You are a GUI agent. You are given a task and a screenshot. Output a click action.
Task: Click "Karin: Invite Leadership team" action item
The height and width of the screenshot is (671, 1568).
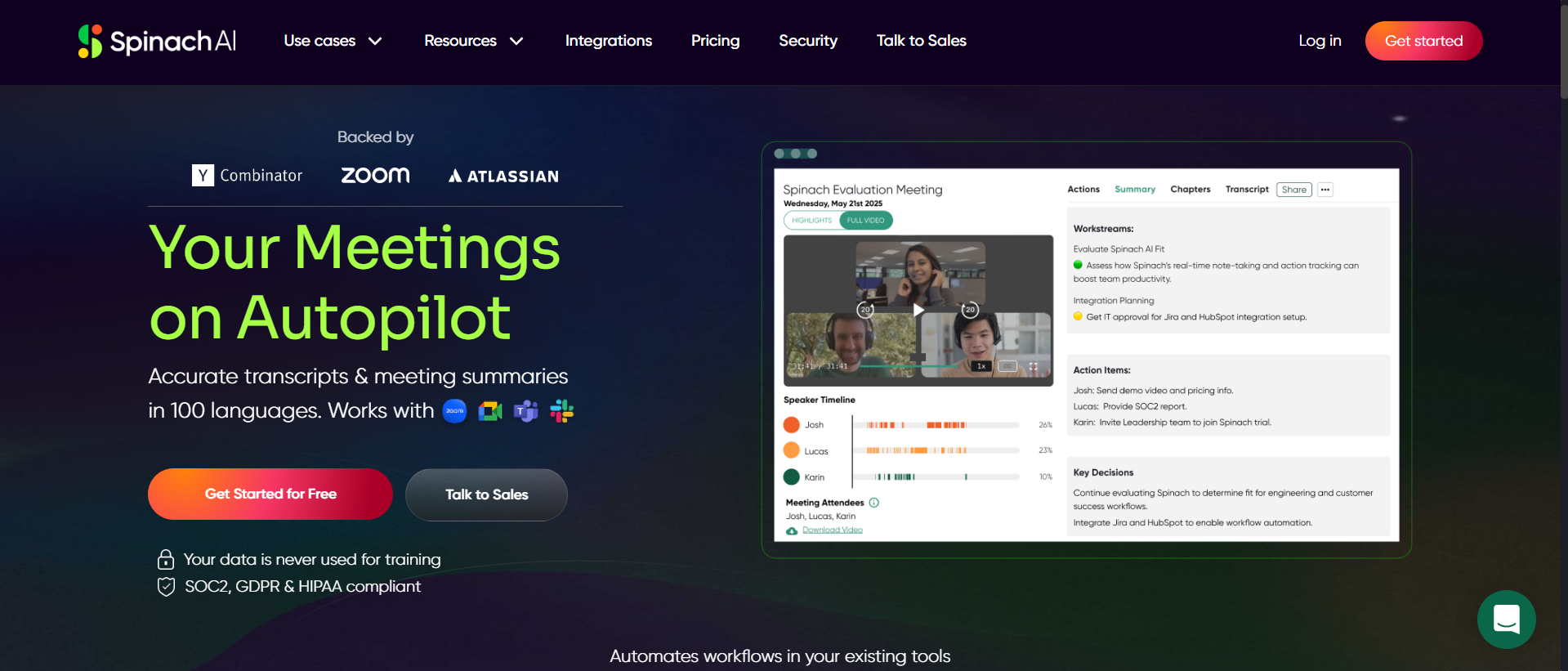(1173, 423)
